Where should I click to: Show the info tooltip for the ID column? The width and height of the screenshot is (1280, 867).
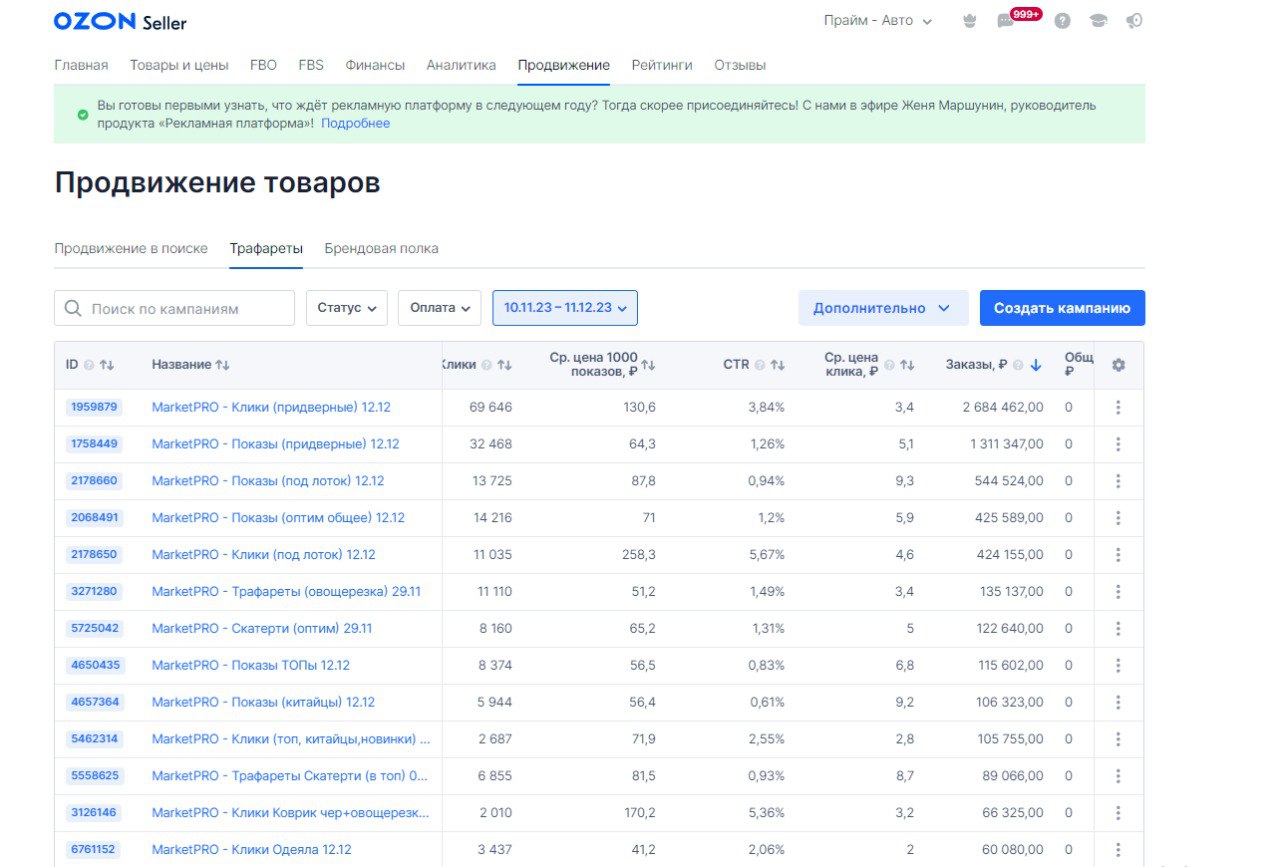(89, 365)
